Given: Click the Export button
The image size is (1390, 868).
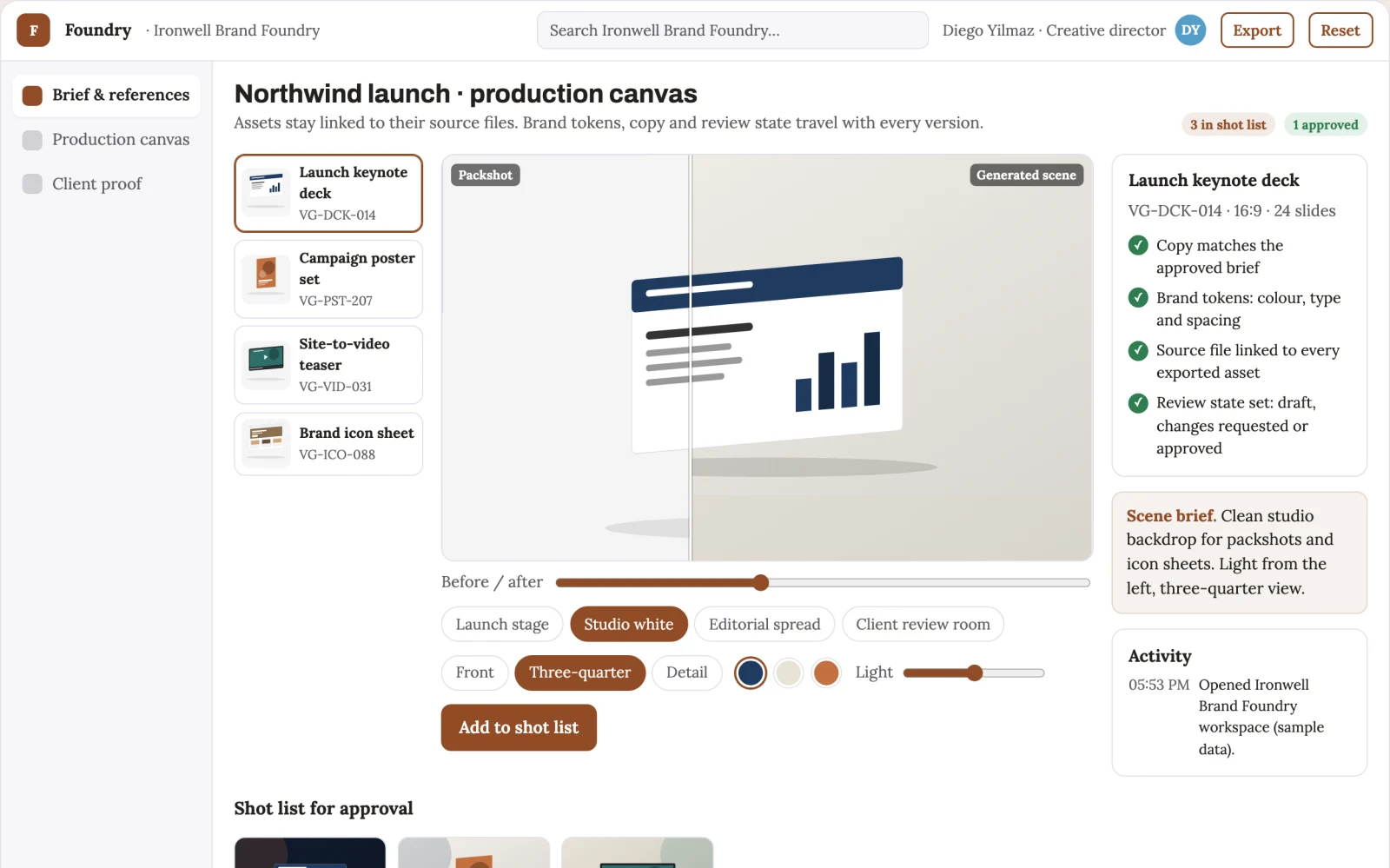Looking at the screenshot, I should pos(1257,30).
